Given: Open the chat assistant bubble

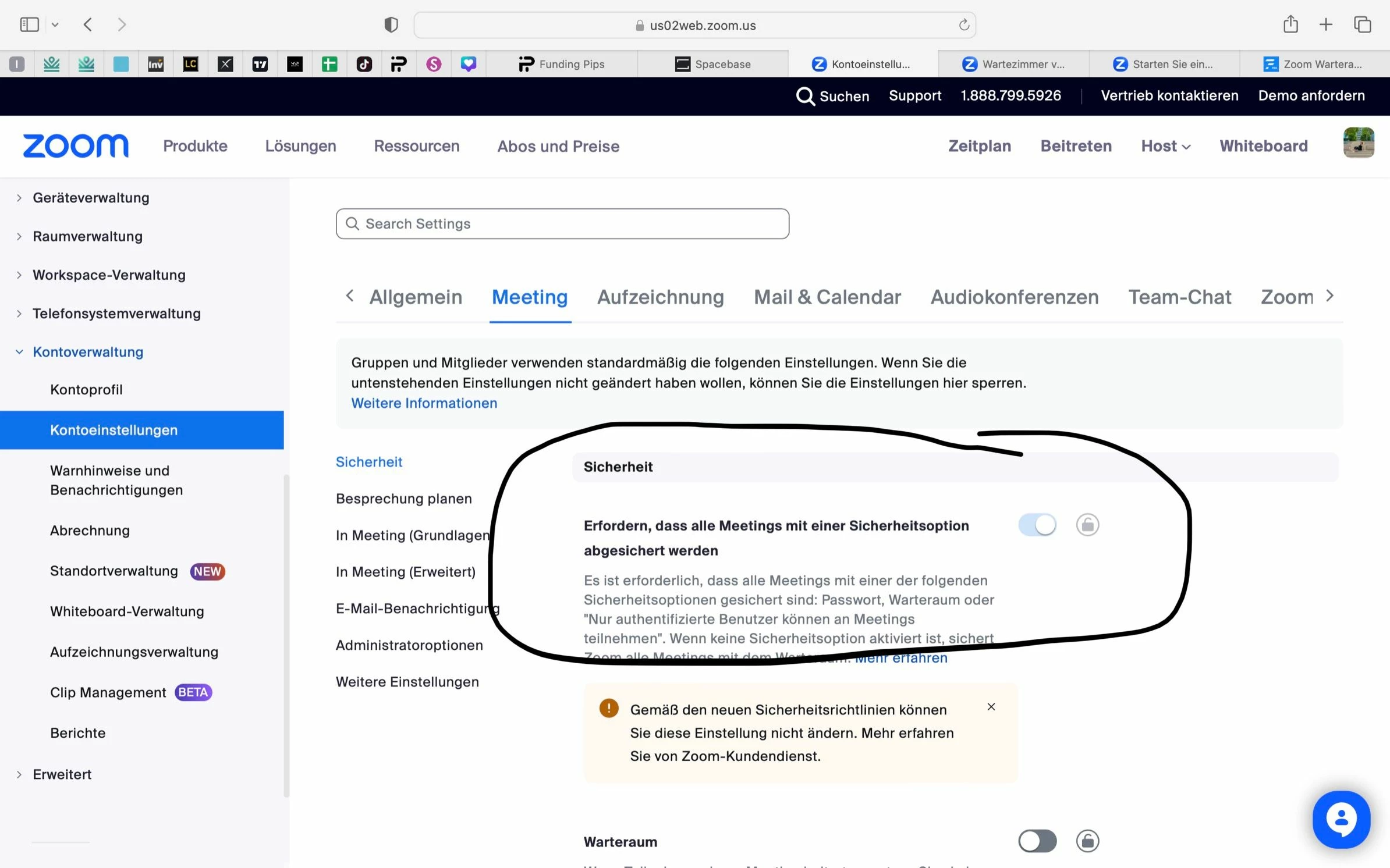Looking at the screenshot, I should 1341,819.
